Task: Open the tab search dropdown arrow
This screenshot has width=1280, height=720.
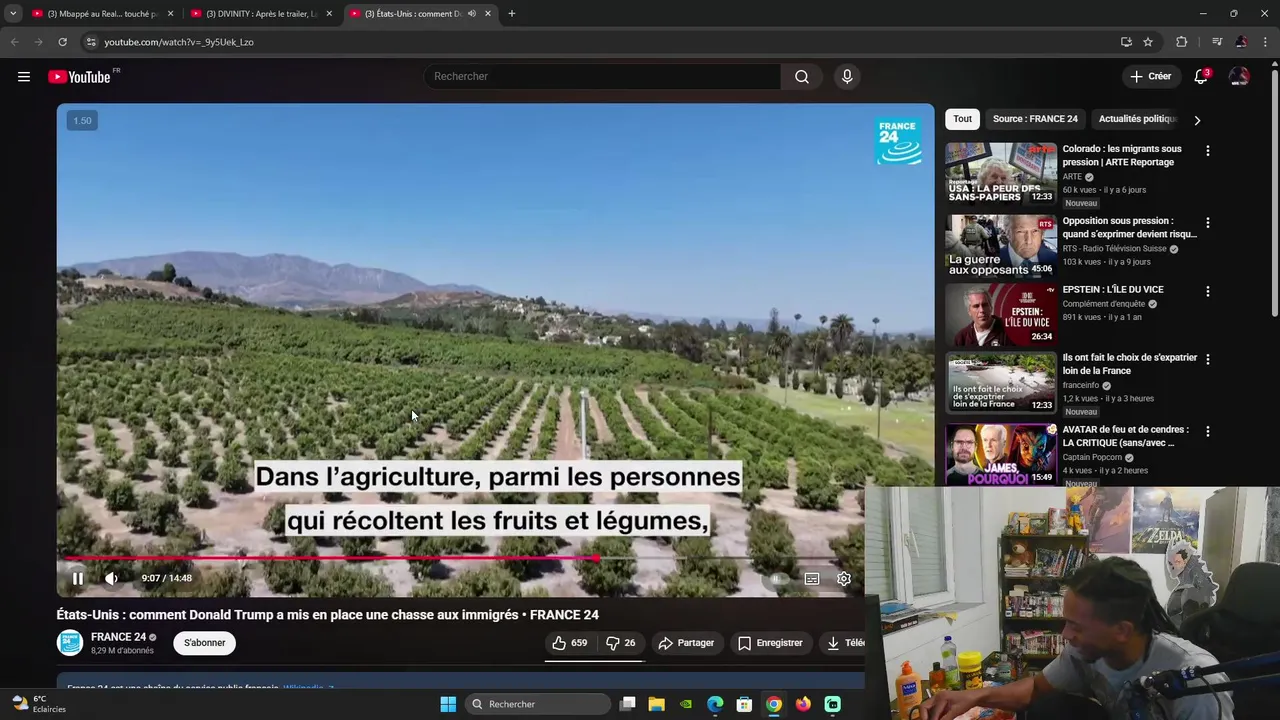Action: click(13, 14)
